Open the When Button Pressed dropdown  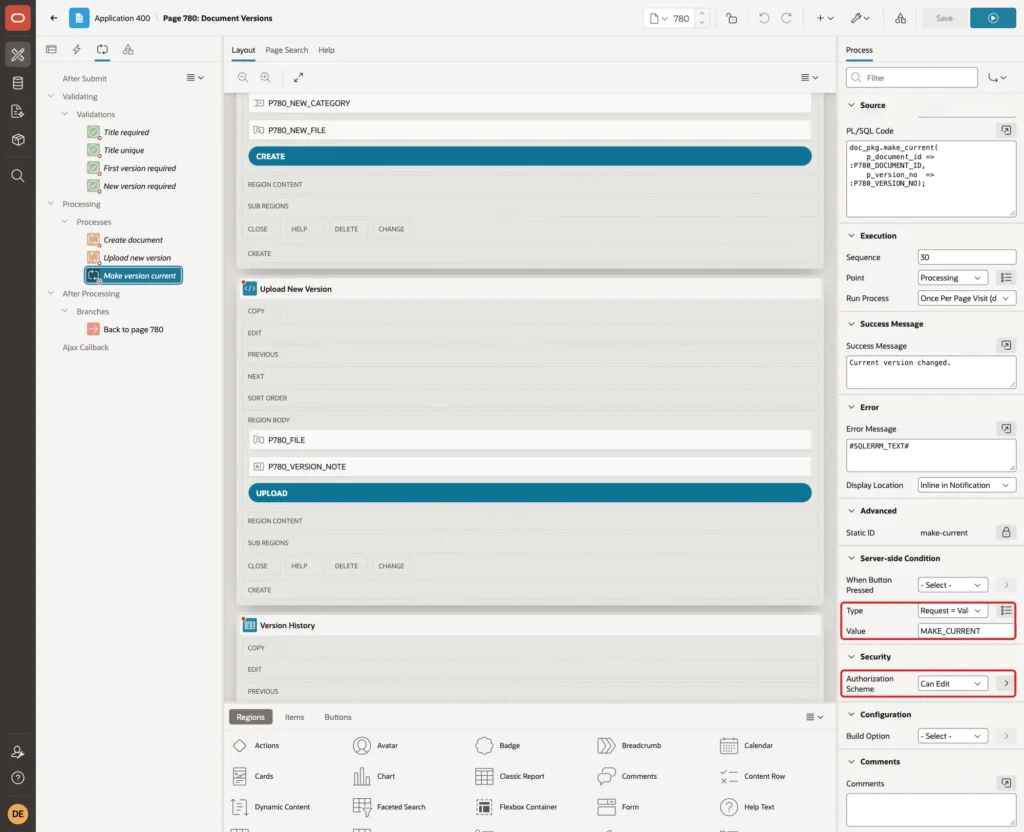pyautogui.click(x=952, y=585)
